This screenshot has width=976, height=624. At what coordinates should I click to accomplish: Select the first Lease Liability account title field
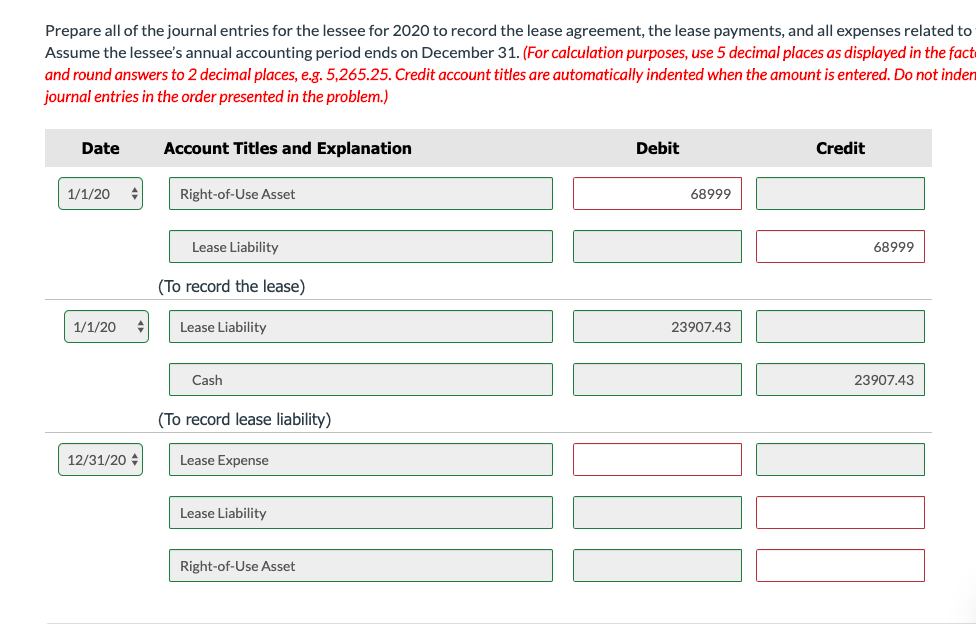(x=360, y=247)
